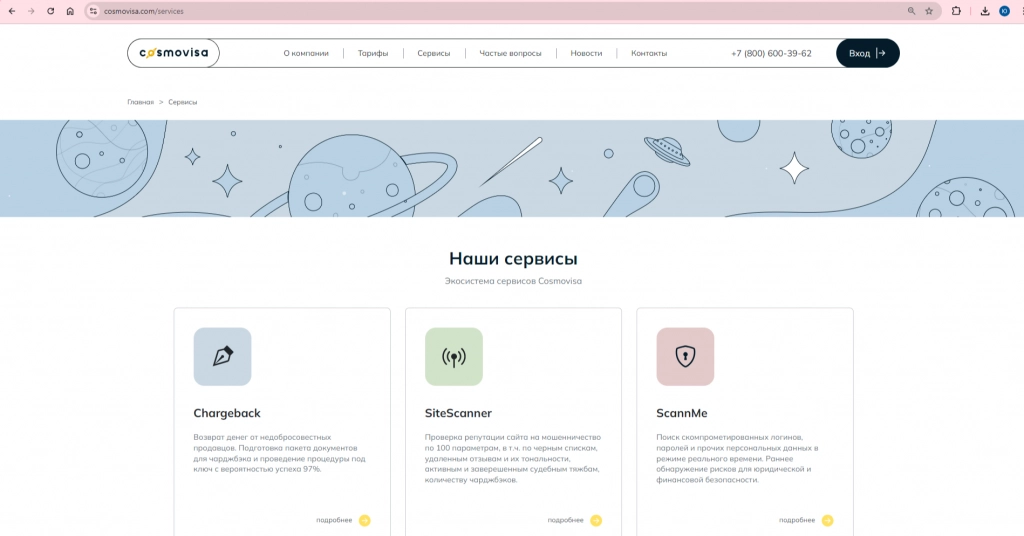Click Главная breadcrumb link

coord(140,102)
